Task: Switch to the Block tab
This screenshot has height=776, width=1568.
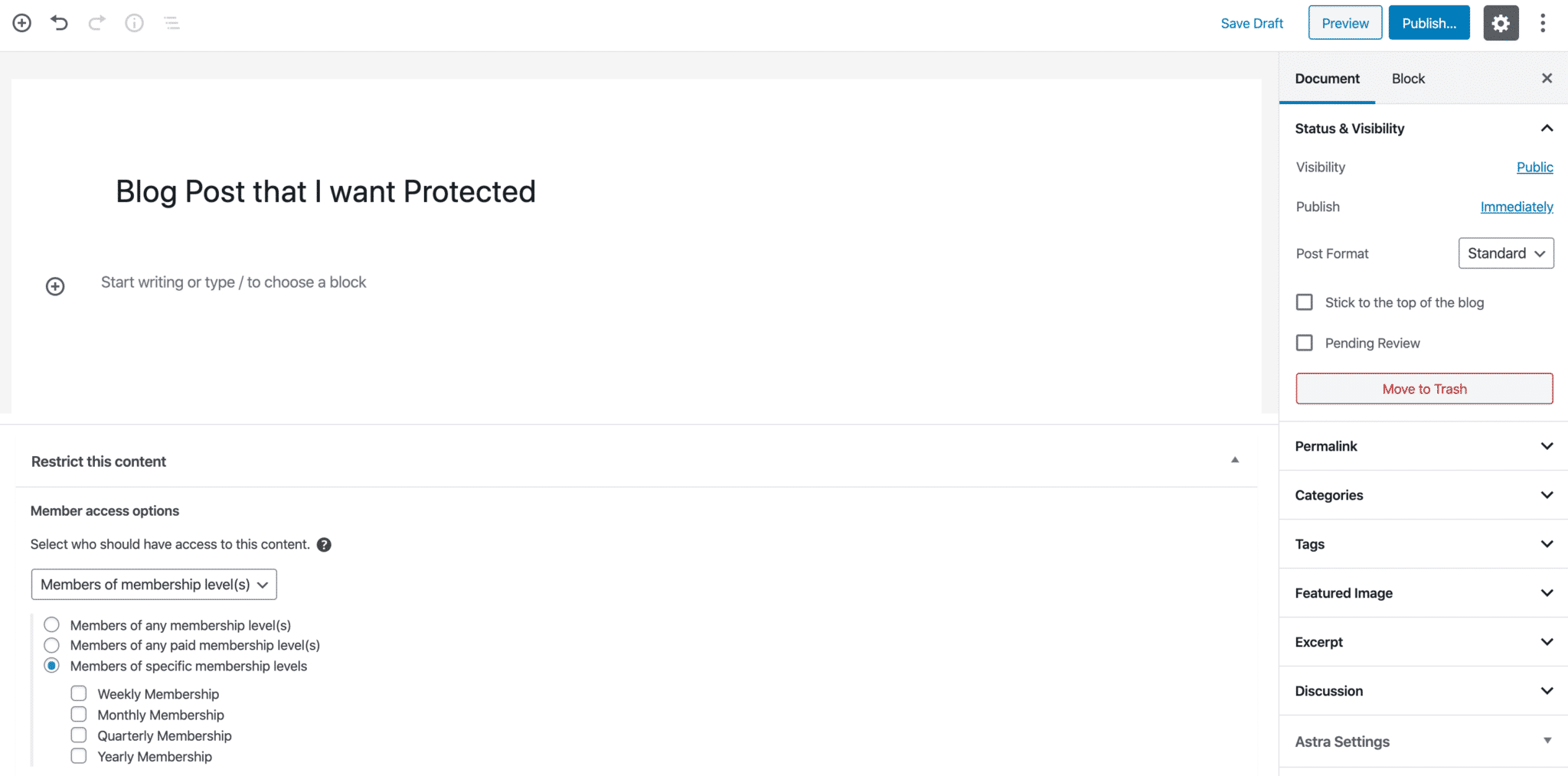Action: pyautogui.click(x=1408, y=78)
